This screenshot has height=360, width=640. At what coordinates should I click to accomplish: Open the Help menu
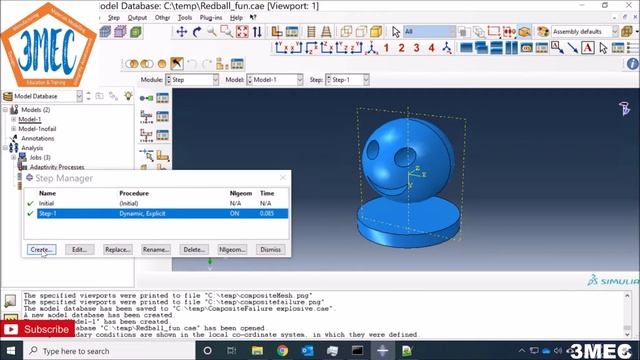[x=236, y=18]
